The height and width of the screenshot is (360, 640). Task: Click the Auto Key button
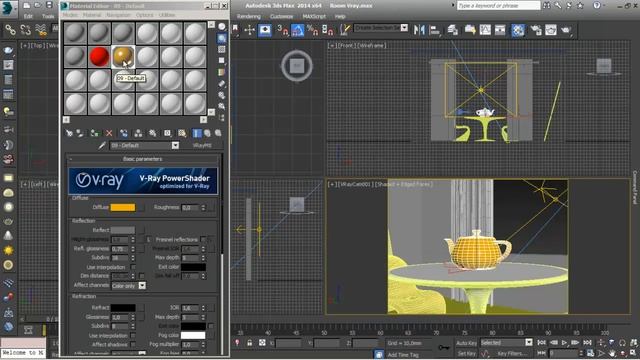(x=466, y=343)
